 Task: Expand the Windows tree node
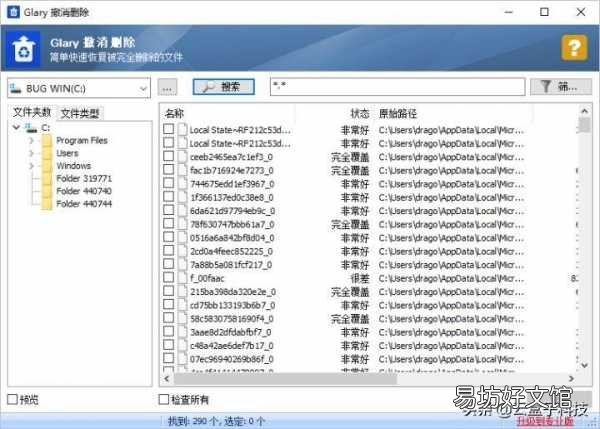click(x=31, y=166)
